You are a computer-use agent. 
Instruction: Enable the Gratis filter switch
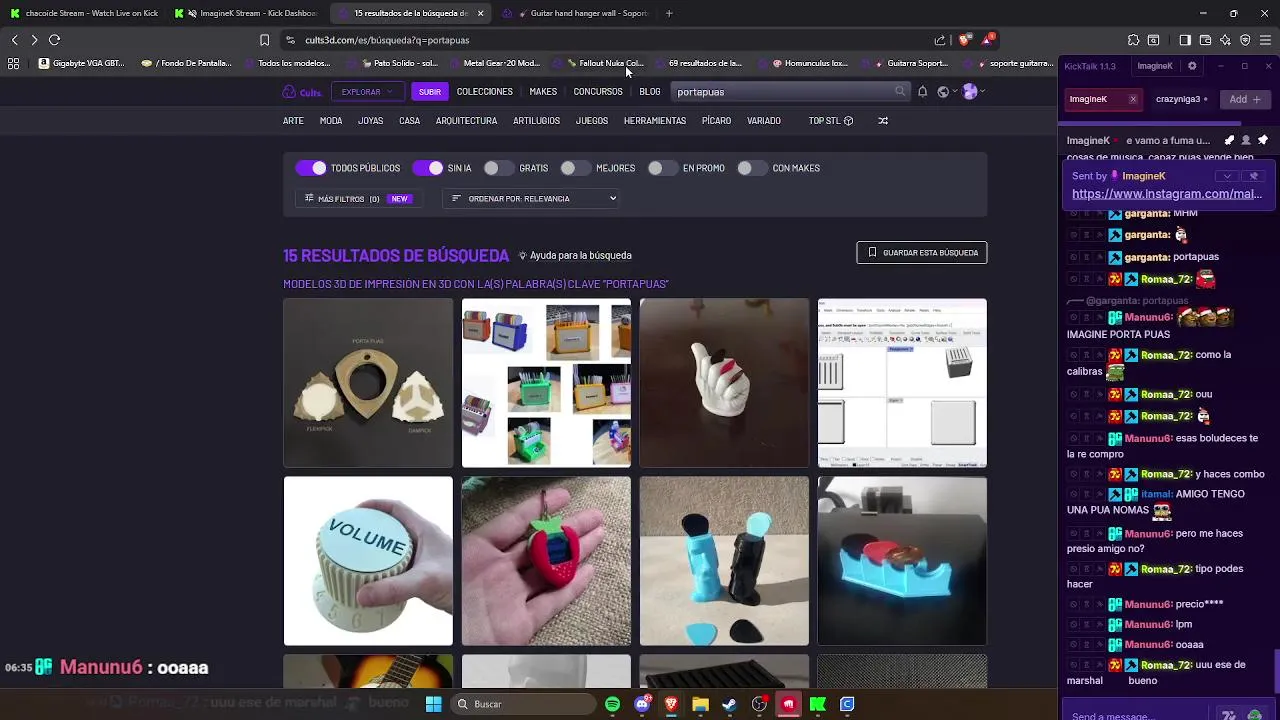pyautogui.click(x=499, y=168)
